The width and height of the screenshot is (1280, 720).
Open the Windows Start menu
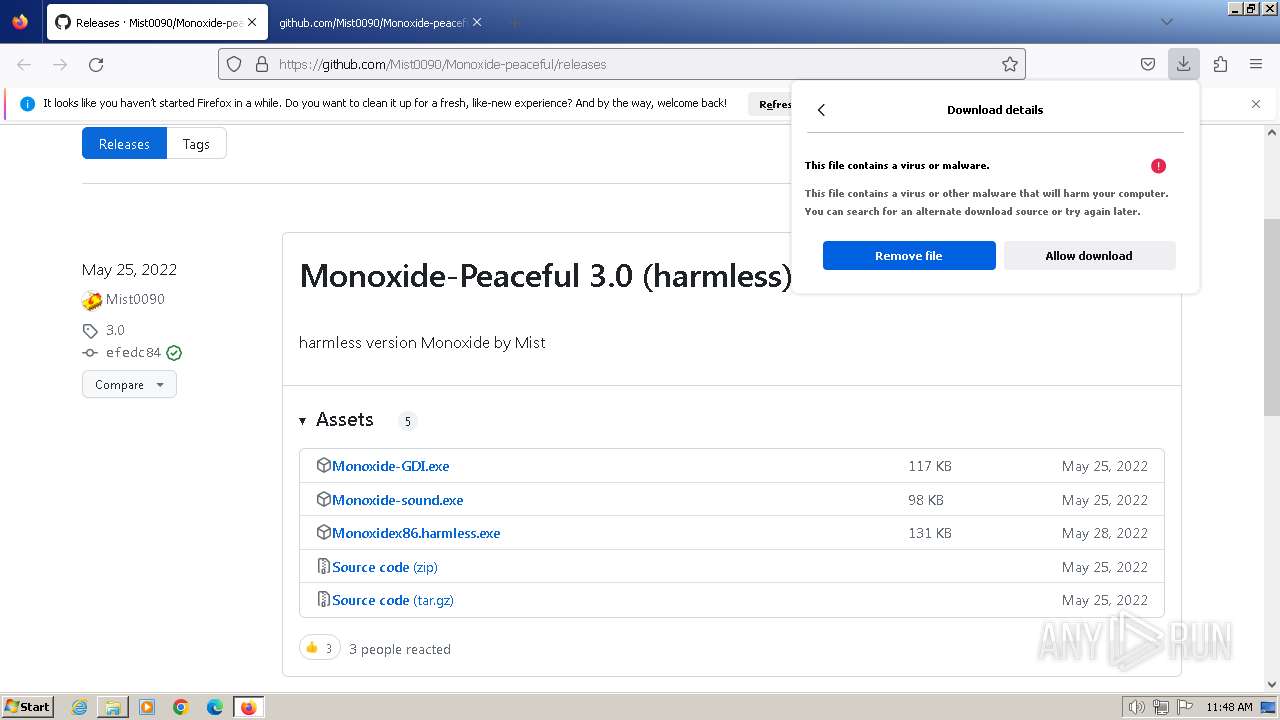[x=28, y=707]
